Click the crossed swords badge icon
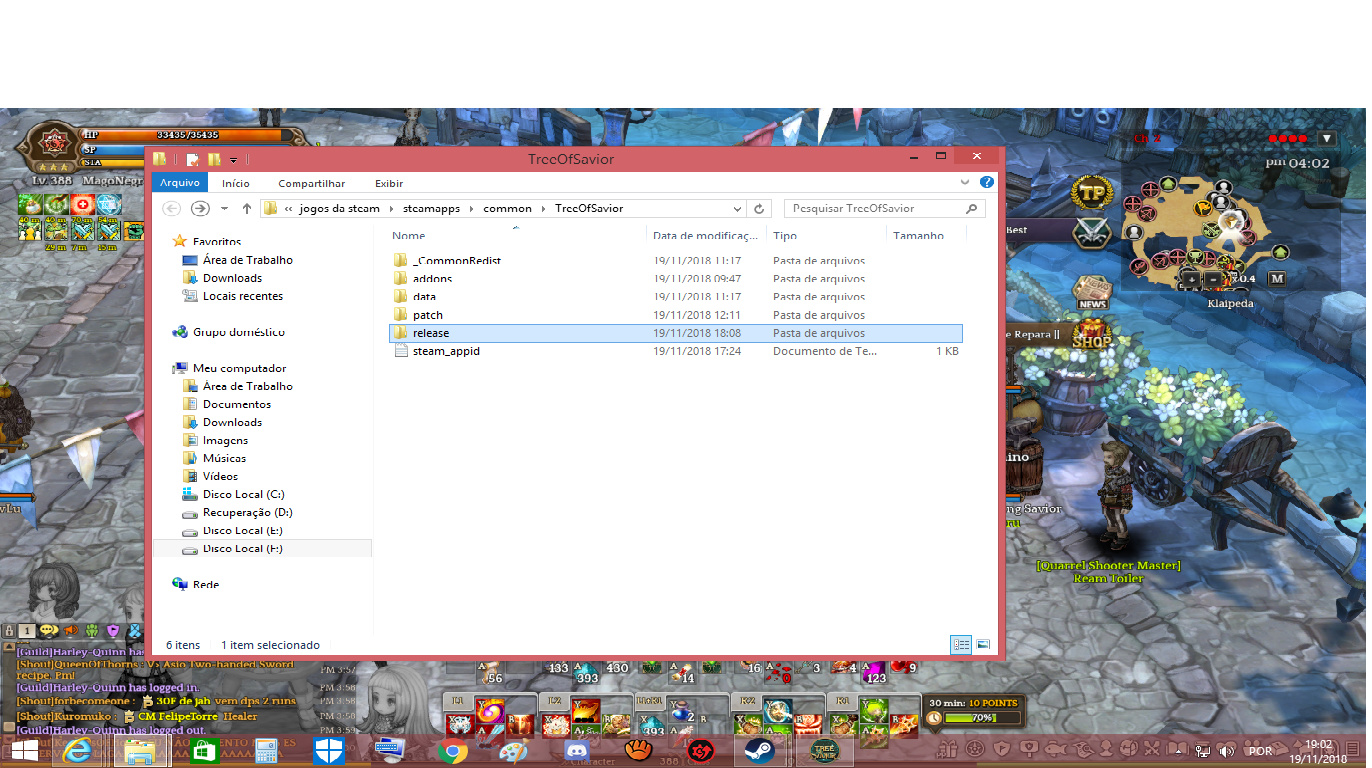This screenshot has height=768, width=1372. [1092, 233]
